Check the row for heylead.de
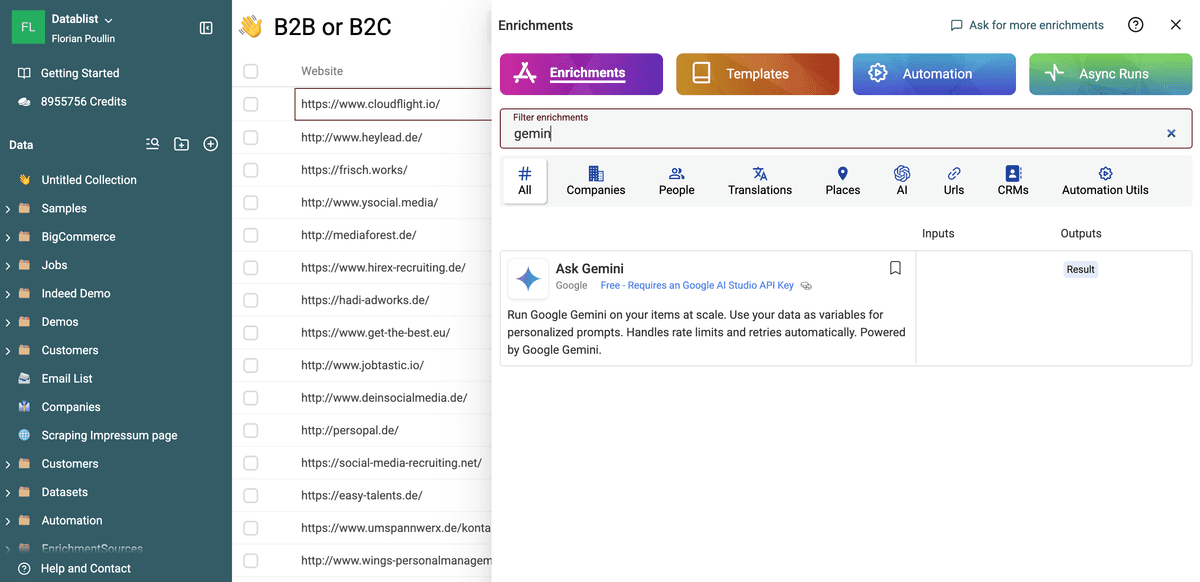The image size is (1200, 582). 250,137
